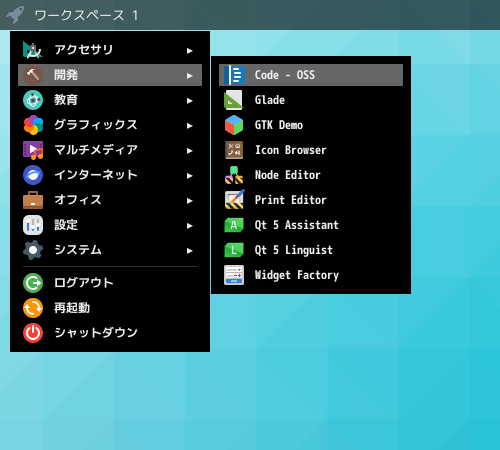Launch Widget Factory from the submenu

click(311, 275)
